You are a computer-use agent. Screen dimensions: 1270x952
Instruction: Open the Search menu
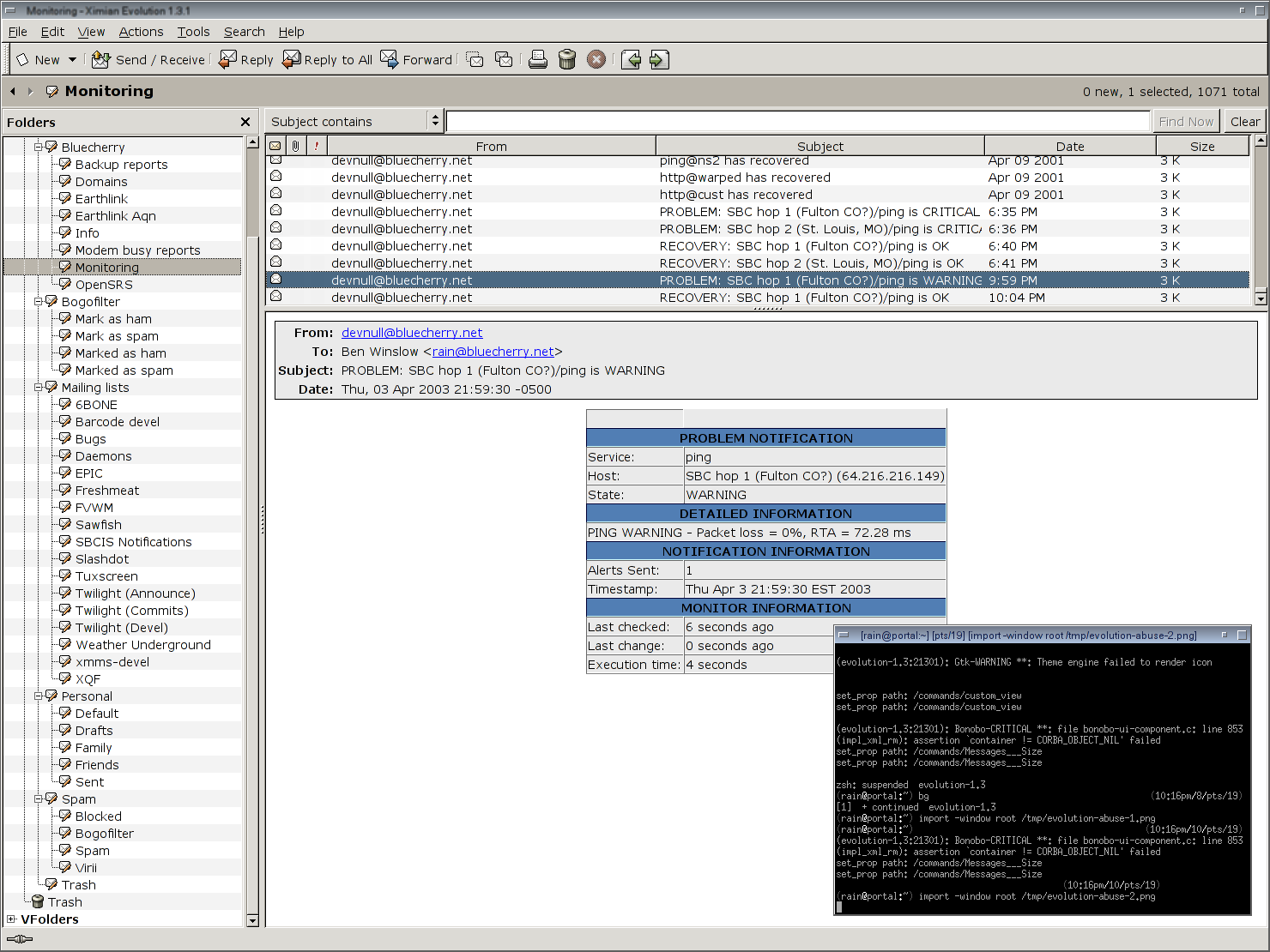(245, 32)
